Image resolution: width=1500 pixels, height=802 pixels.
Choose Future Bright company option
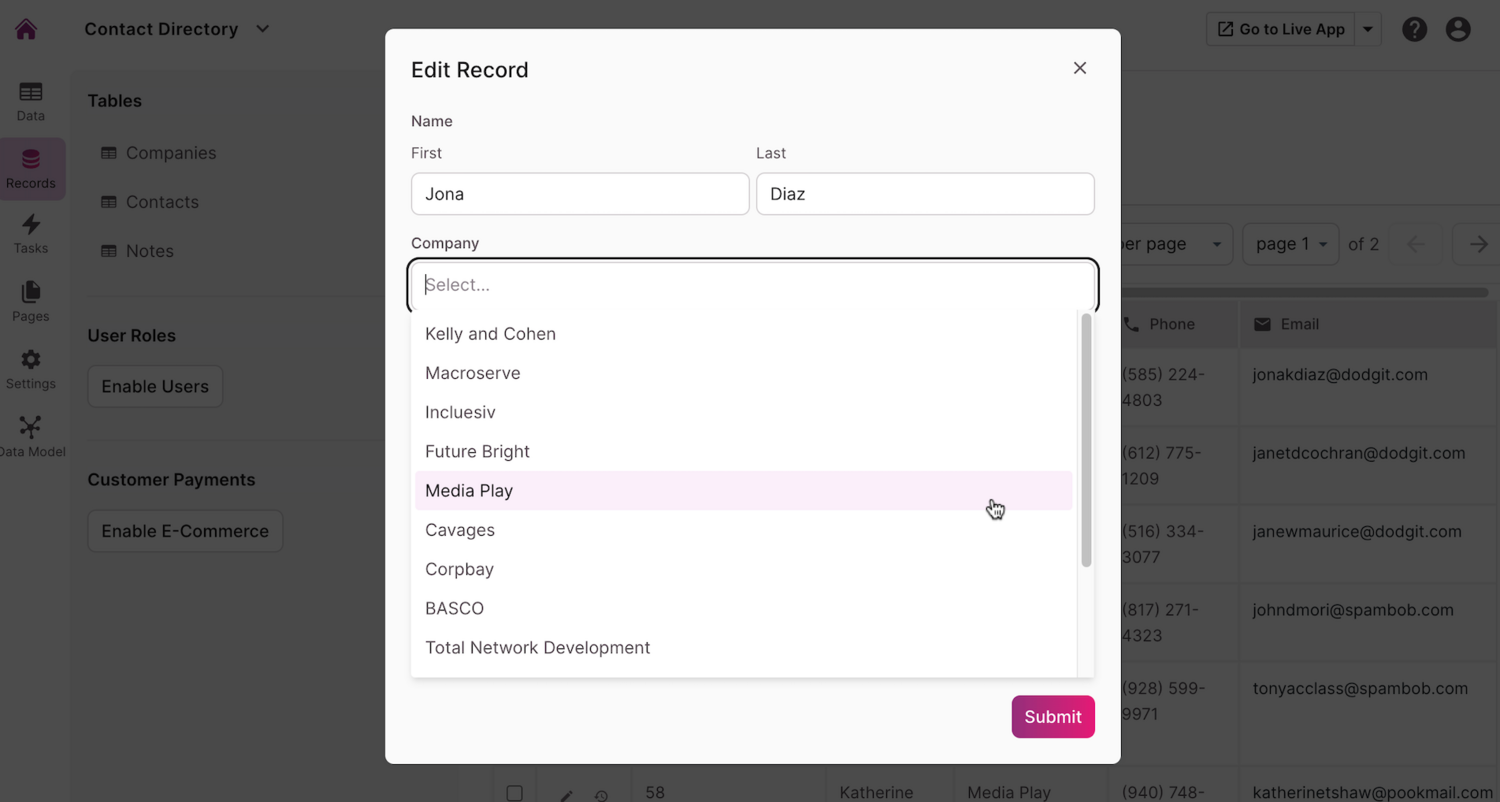pos(477,452)
